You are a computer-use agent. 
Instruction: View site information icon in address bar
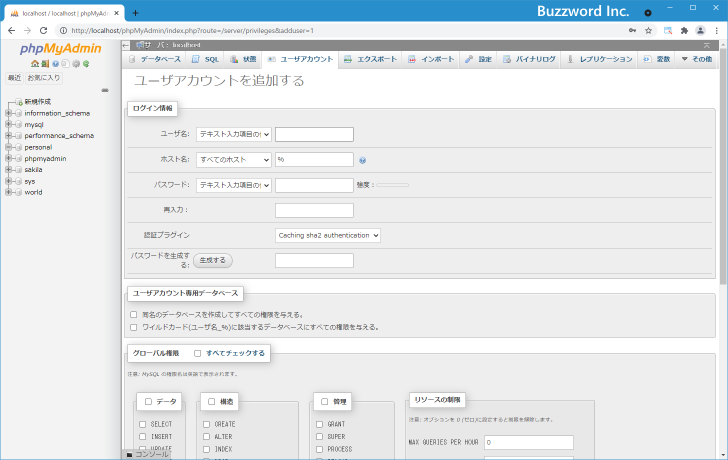[63, 31]
